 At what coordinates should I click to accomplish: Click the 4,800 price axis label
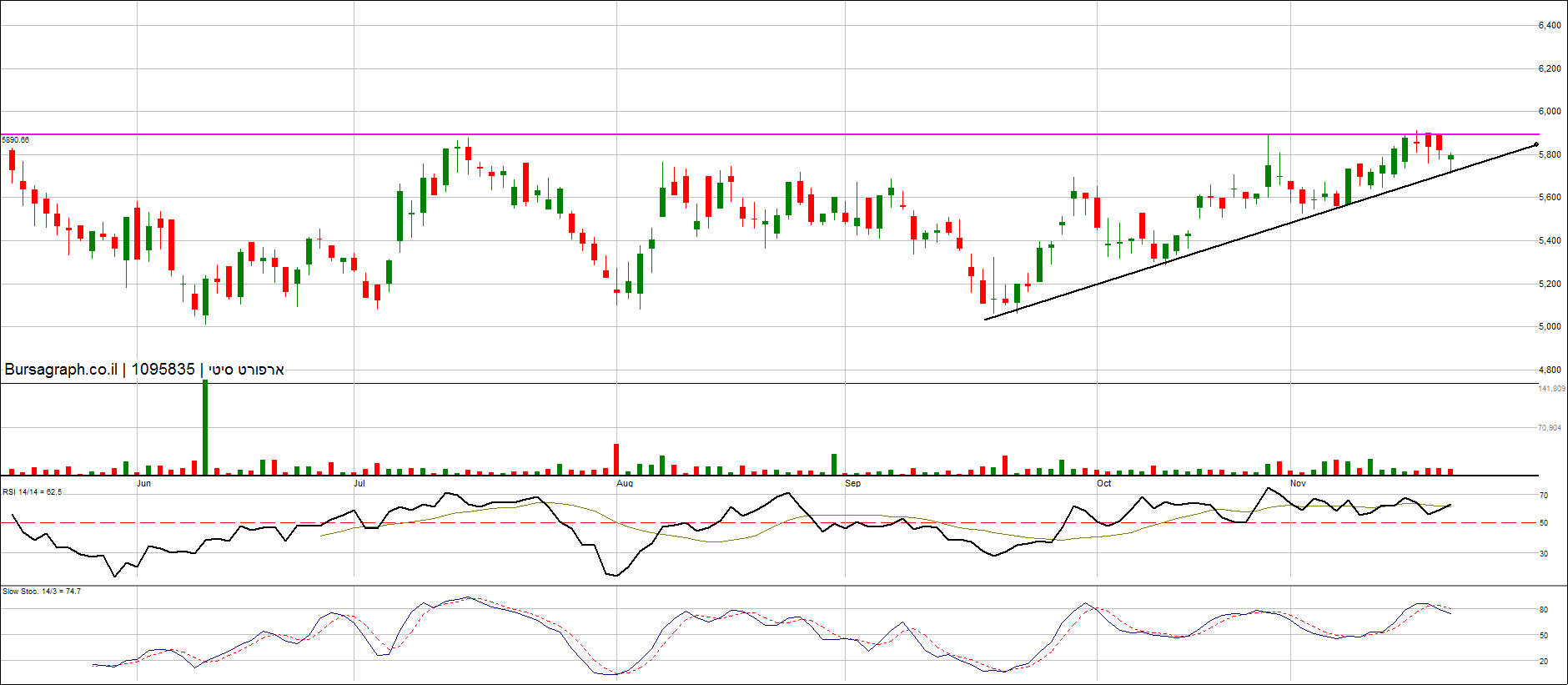coord(1550,370)
